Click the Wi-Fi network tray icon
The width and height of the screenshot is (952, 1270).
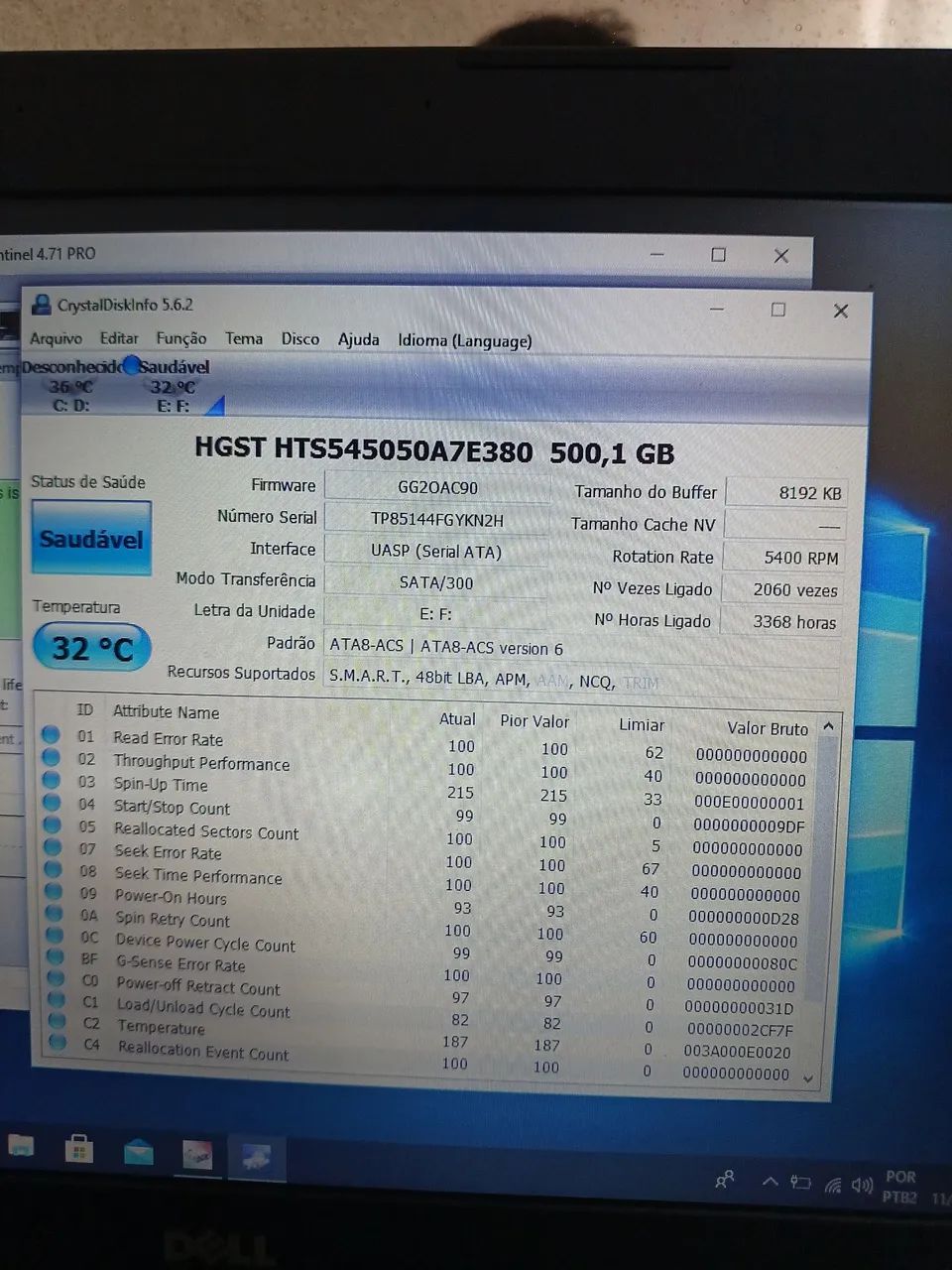pos(833,1185)
